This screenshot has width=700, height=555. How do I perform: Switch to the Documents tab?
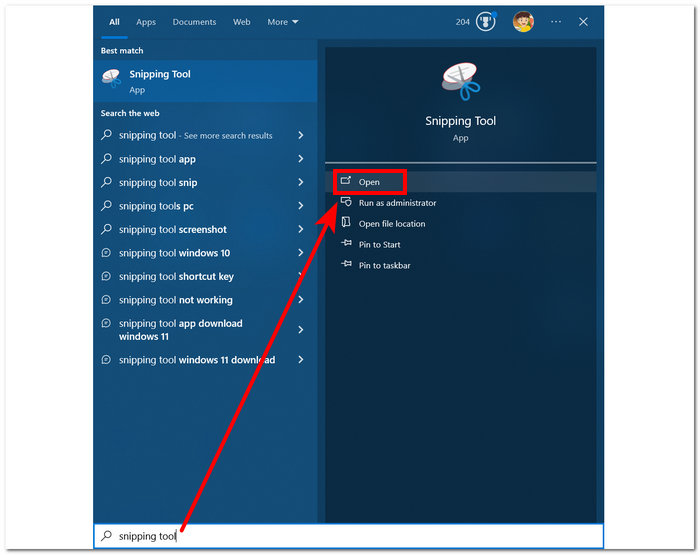click(194, 21)
